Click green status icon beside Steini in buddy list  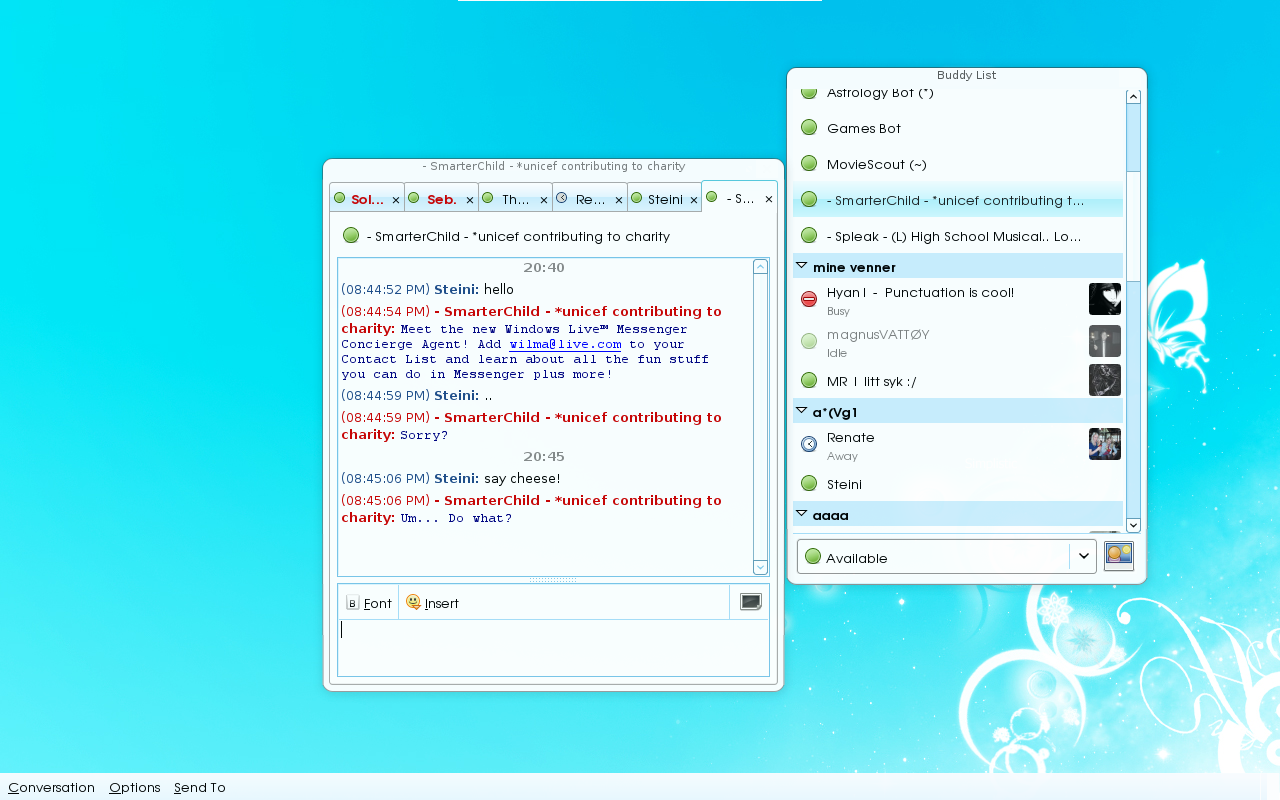(x=809, y=484)
